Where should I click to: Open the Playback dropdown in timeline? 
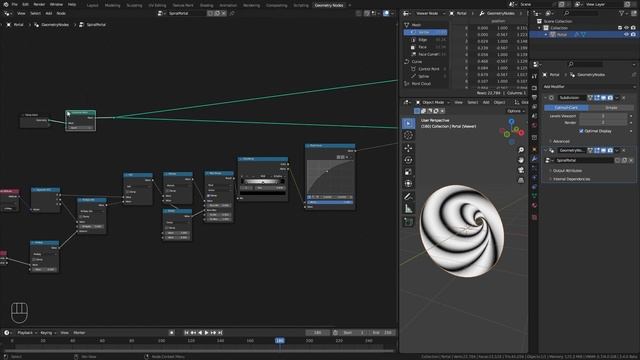coord(27,333)
